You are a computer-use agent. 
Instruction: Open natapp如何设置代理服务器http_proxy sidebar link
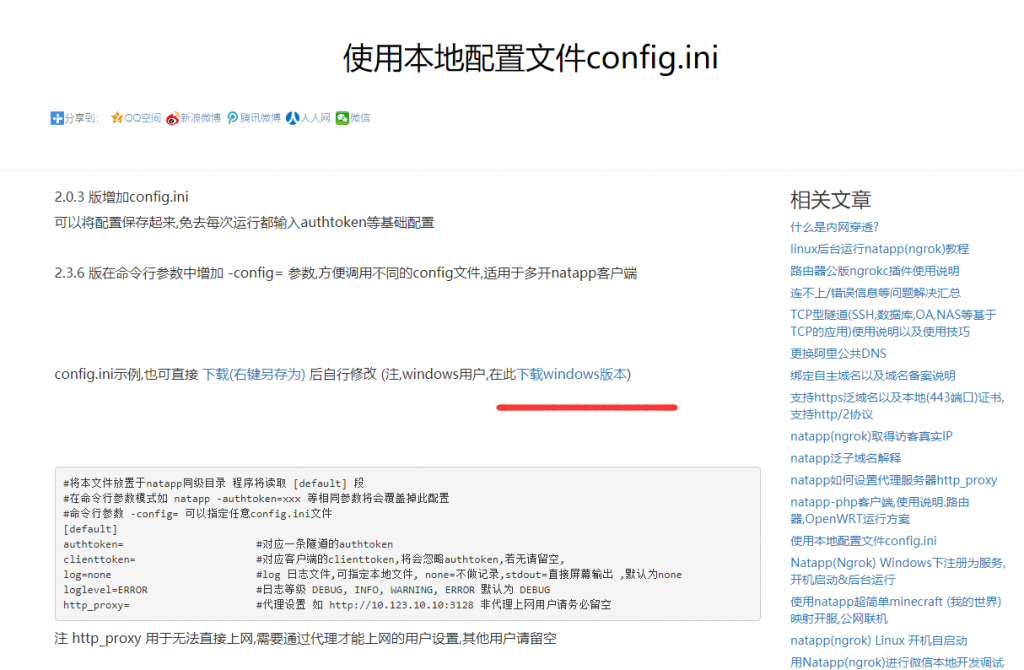(893, 480)
